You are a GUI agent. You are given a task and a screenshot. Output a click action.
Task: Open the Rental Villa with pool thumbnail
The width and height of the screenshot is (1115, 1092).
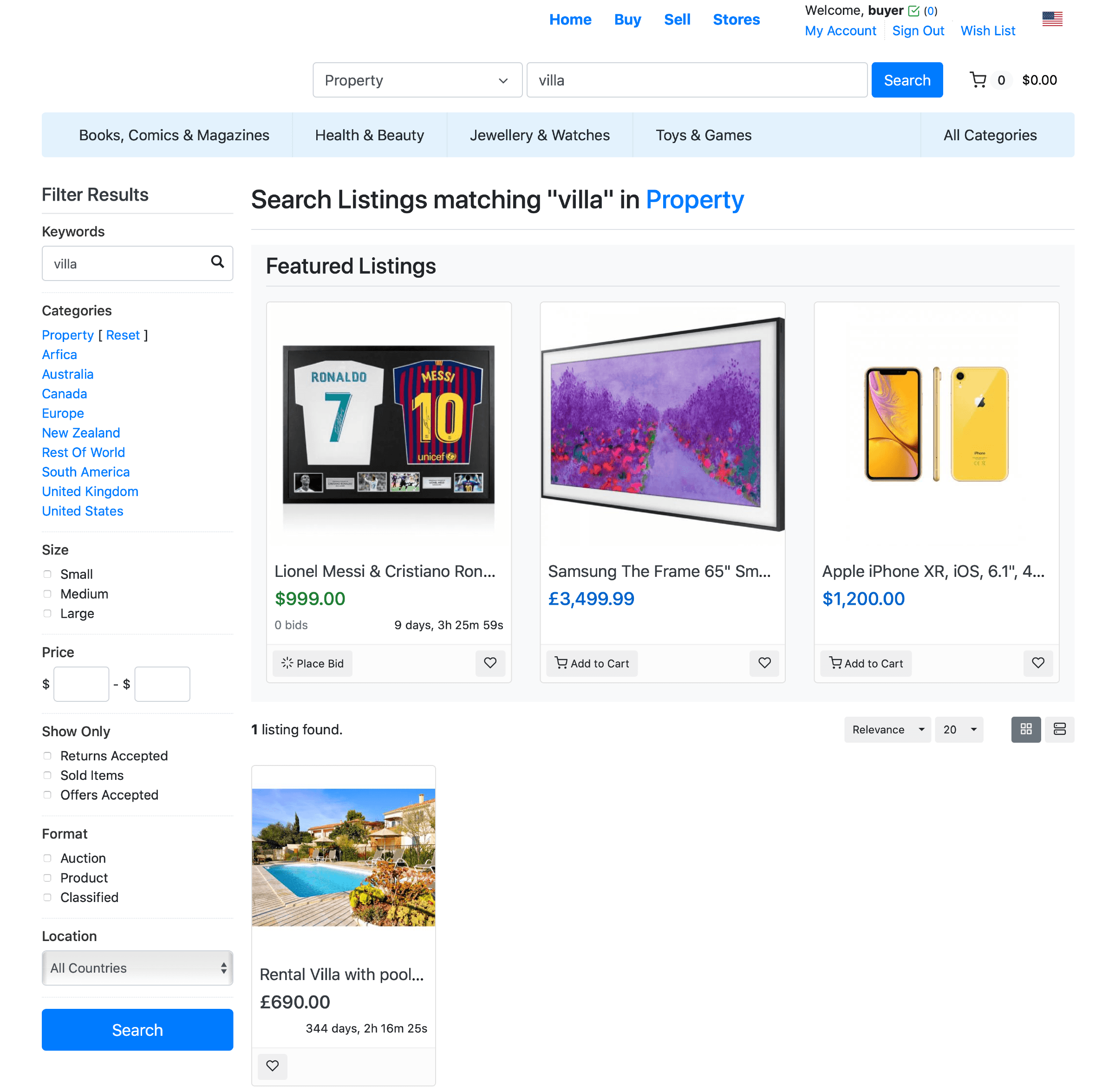[x=343, y=857]
